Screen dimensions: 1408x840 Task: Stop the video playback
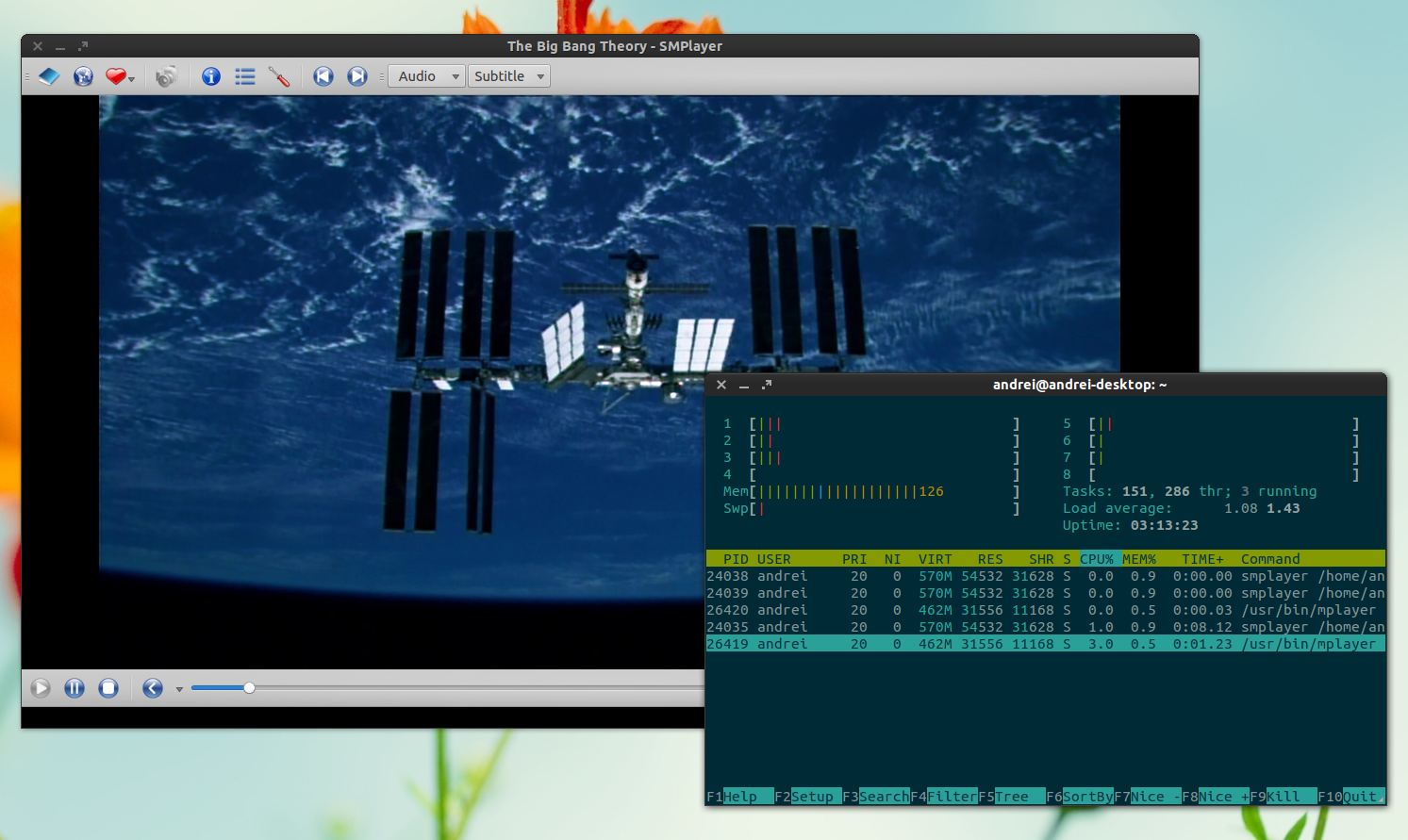click(108, 688)
